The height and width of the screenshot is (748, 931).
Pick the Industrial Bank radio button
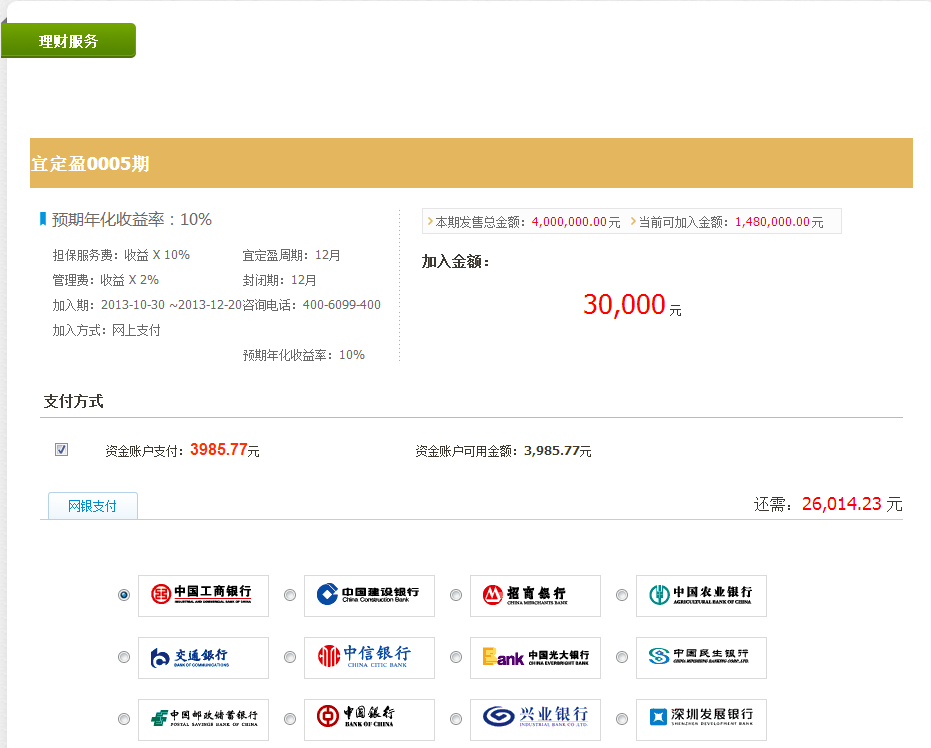point(456,719)
